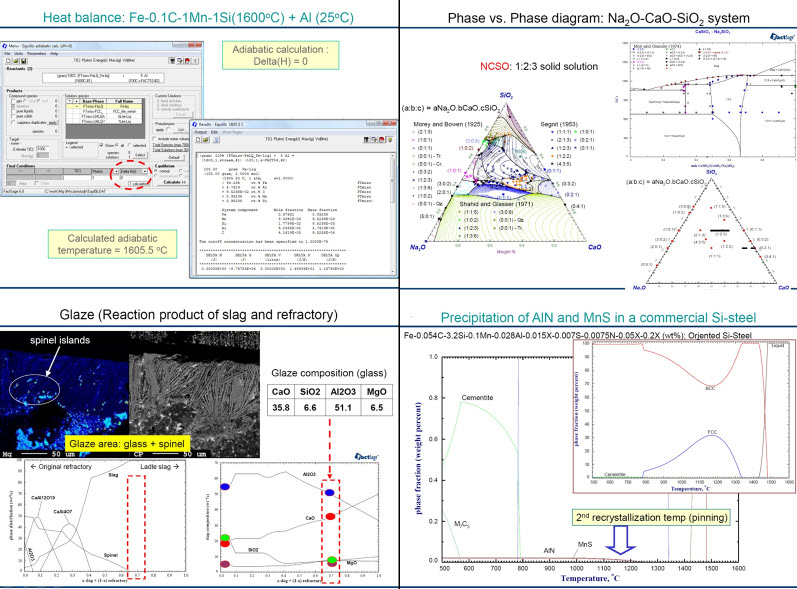The width and height of the screenshot is (797, 589).
Task: Select the FTmisc-FCC solution species row
Action: (104, 111)
